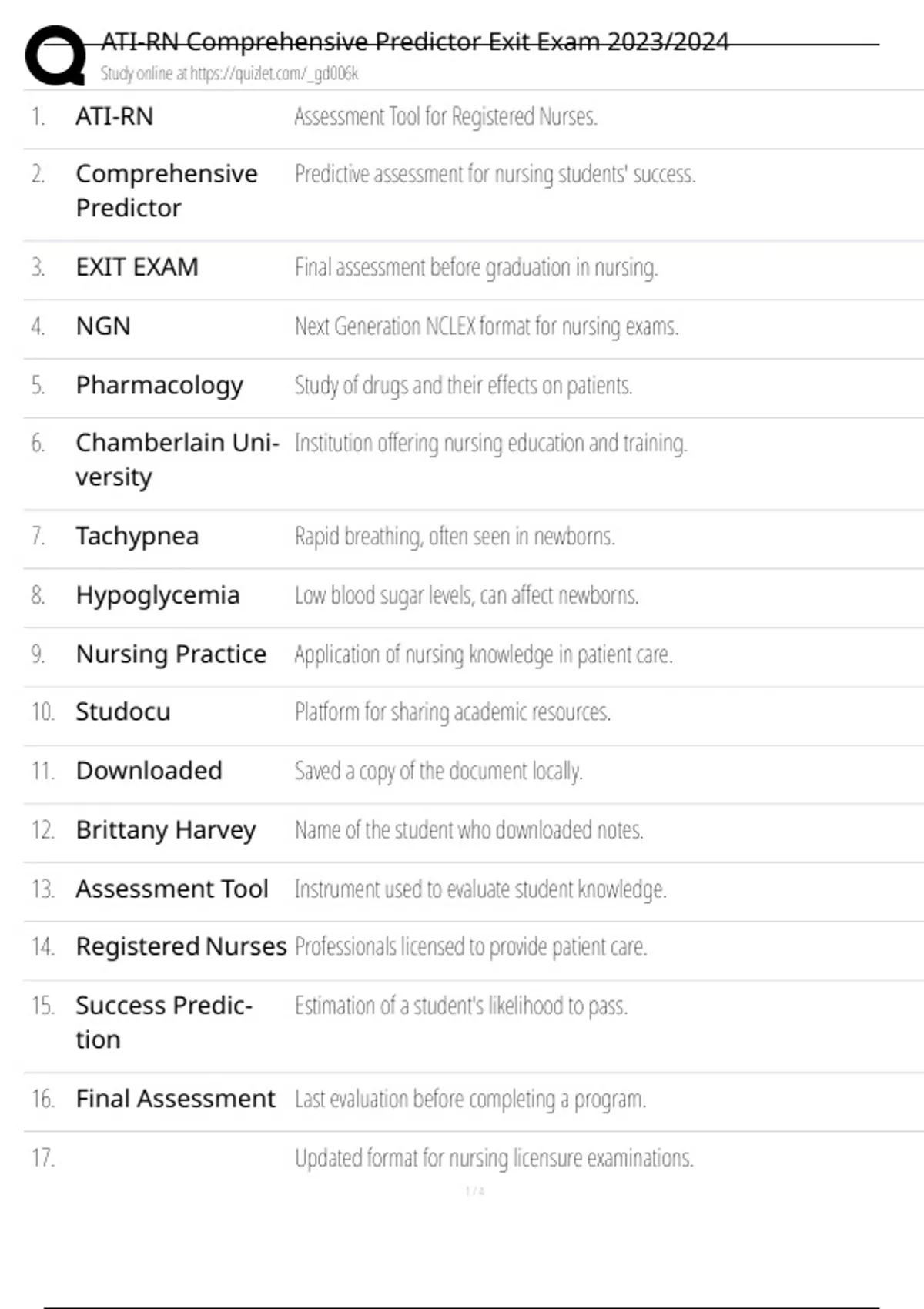This screenshot has width=924, height=1309.
Task: Click the Studocu term in row 10
Action: [x=123, y=711]
